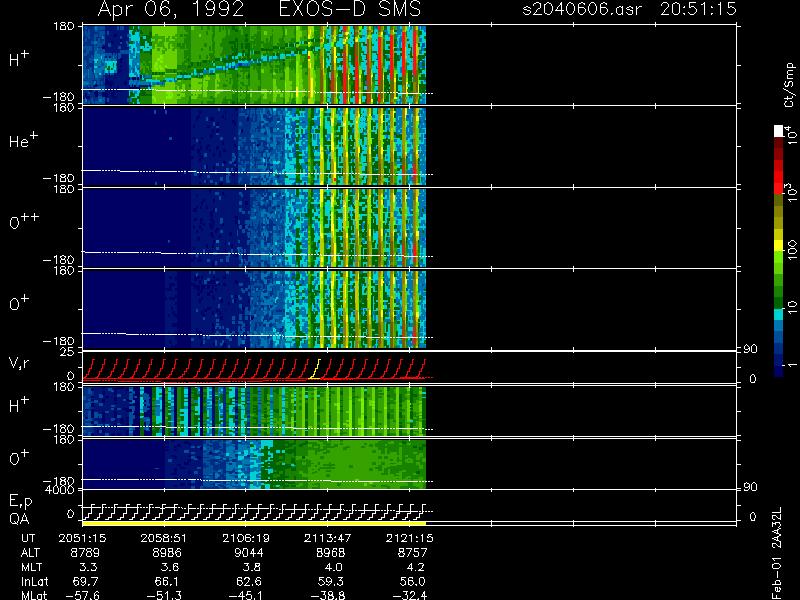This screenshot has width=800, height=600.
Task: Select the file name 's2040606.asr'
Action: point(582,9)
